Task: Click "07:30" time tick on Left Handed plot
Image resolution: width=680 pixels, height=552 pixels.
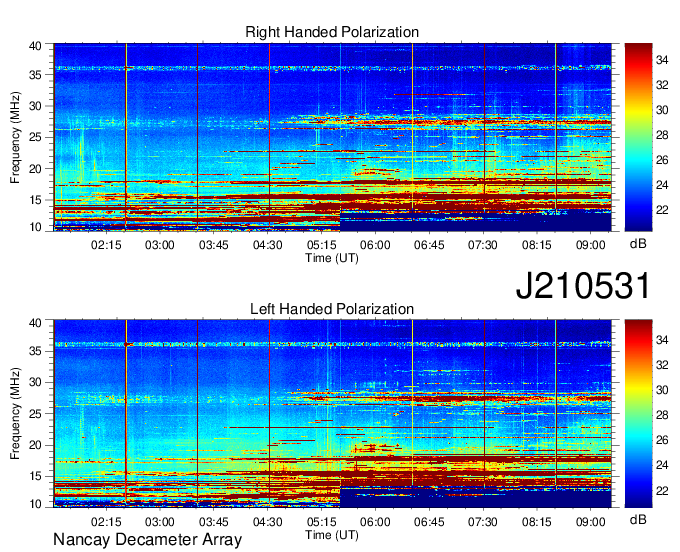Action: coord(483,522)
